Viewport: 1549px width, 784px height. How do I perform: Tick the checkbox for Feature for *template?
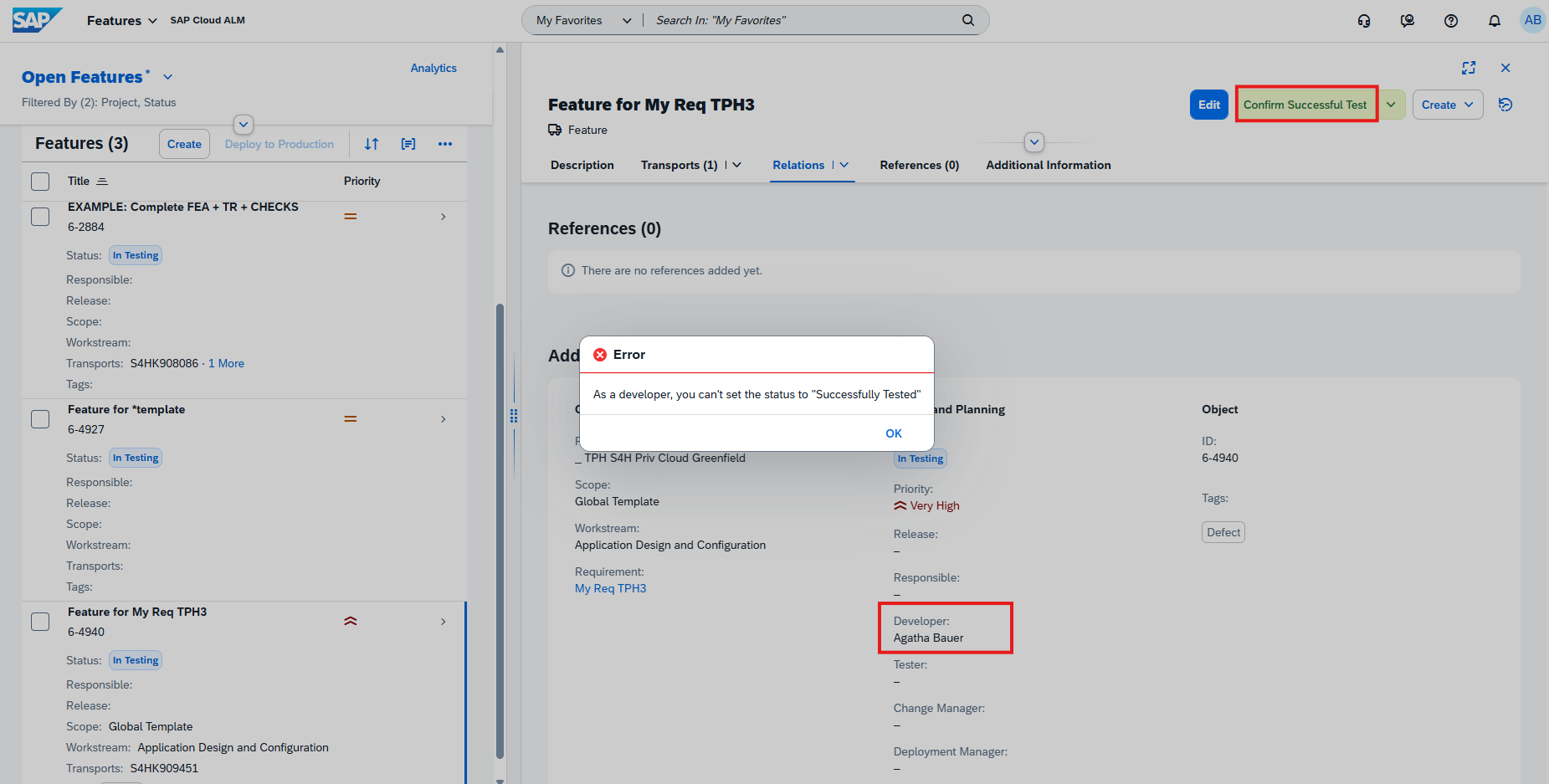pos(40,418)
